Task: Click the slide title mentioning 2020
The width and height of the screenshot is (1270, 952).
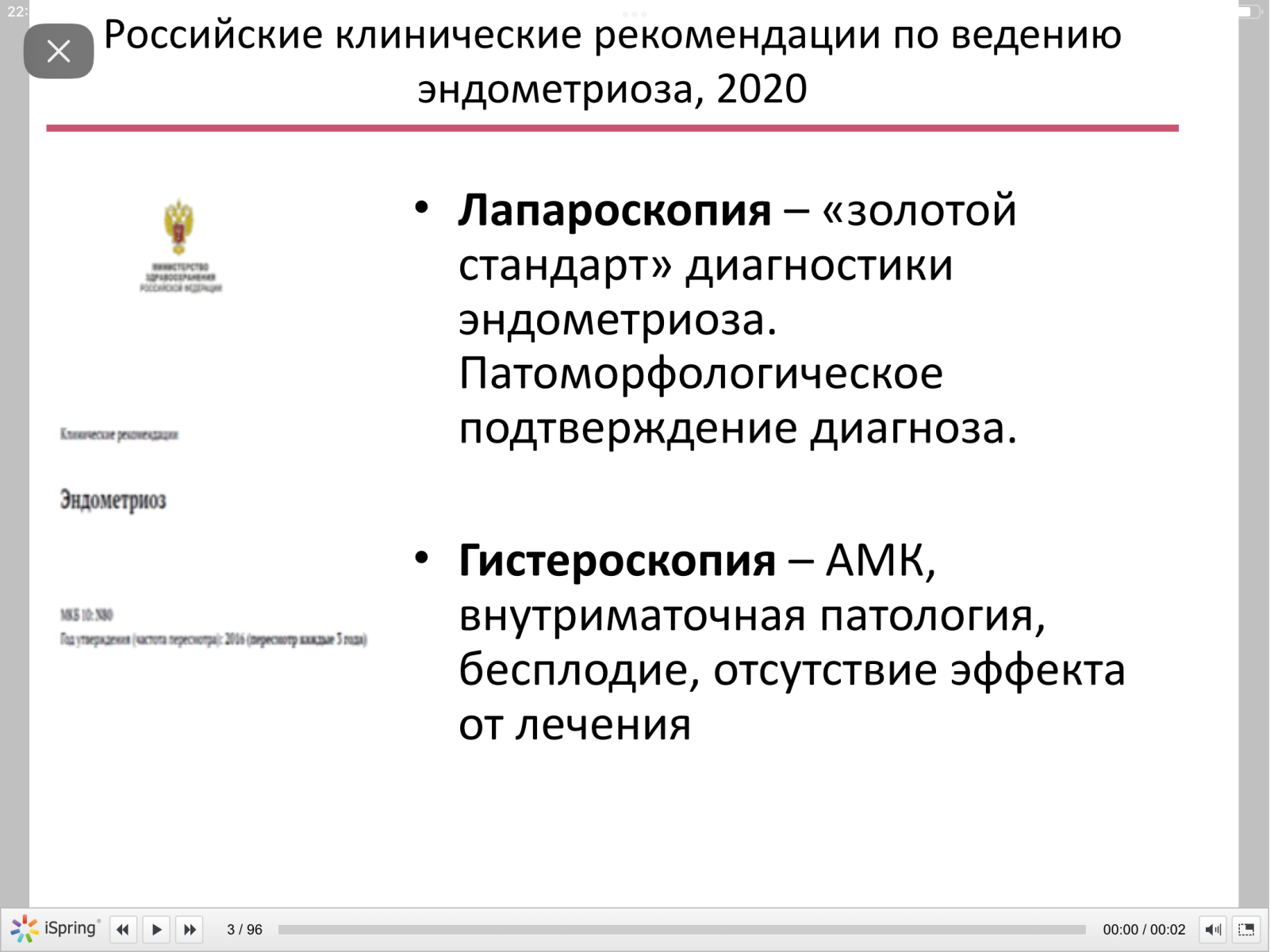Action: [x=612, y=62]
